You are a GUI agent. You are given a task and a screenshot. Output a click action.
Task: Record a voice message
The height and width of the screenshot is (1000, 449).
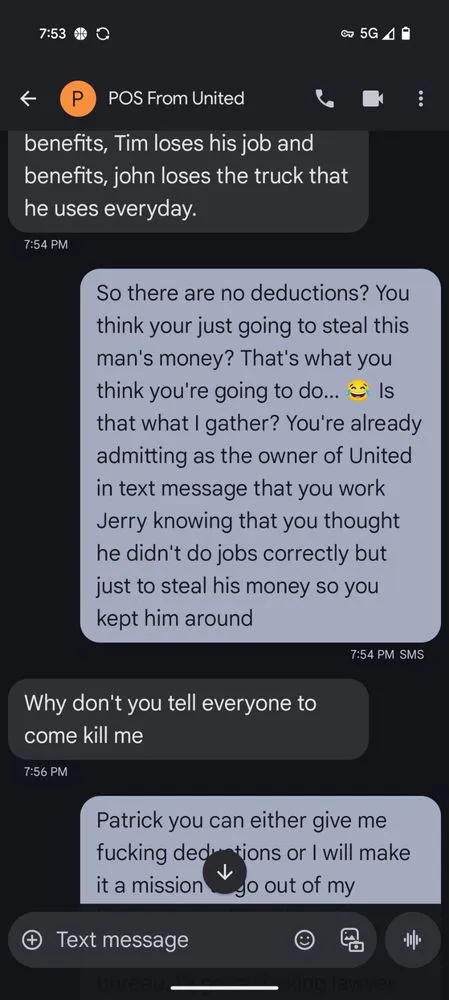[x=413, y=939]
